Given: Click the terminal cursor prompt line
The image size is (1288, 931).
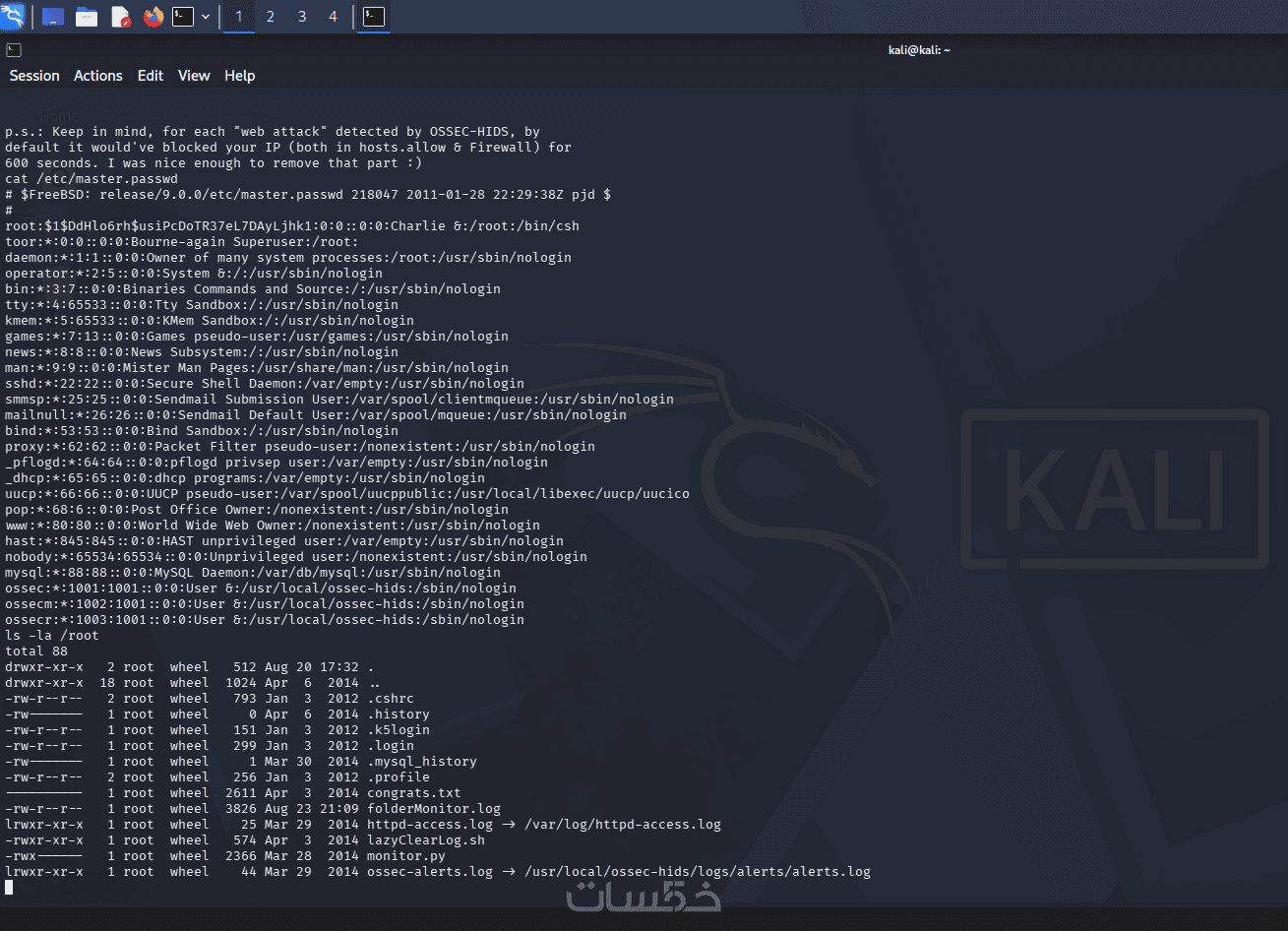Looking at the screenshot, I should point(9,888).
